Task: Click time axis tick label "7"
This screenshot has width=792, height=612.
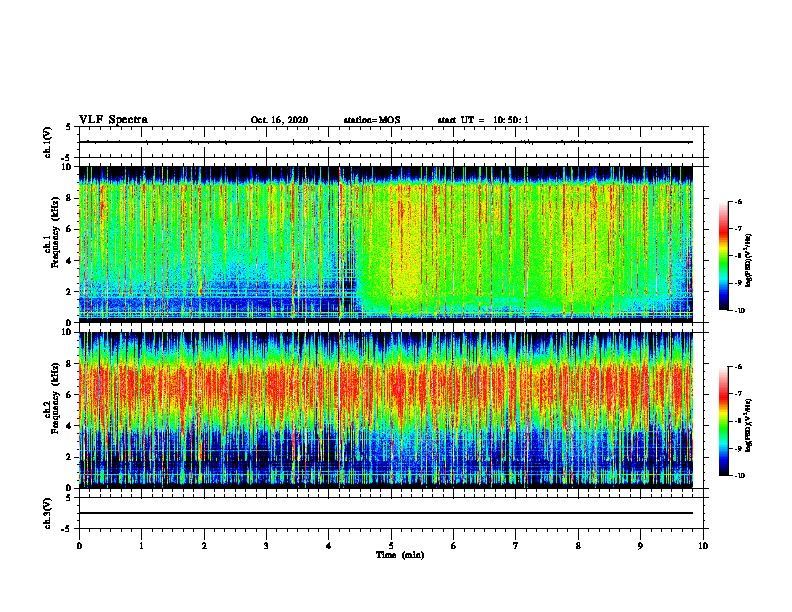Action: [516, 546]
